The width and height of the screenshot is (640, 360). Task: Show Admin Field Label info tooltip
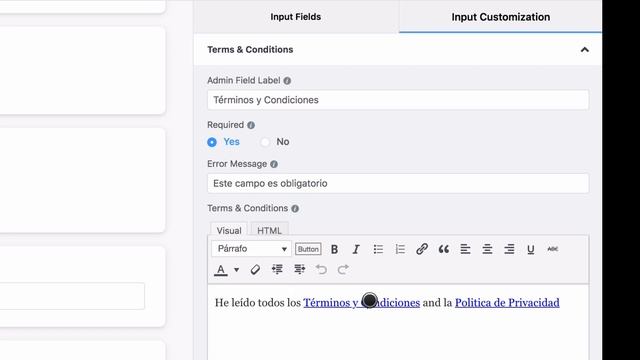(x=287, y=81)
